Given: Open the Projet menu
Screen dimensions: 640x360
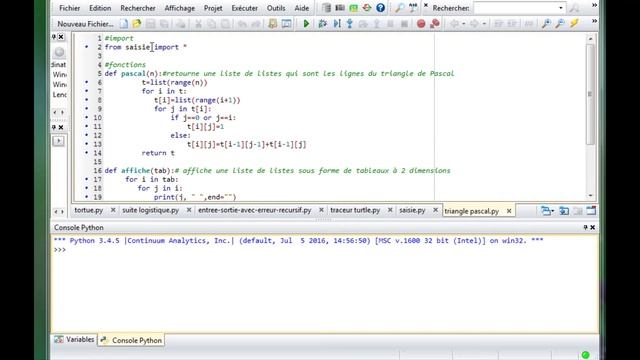Looking at the screenshot, I should click(x=213, y=8).
